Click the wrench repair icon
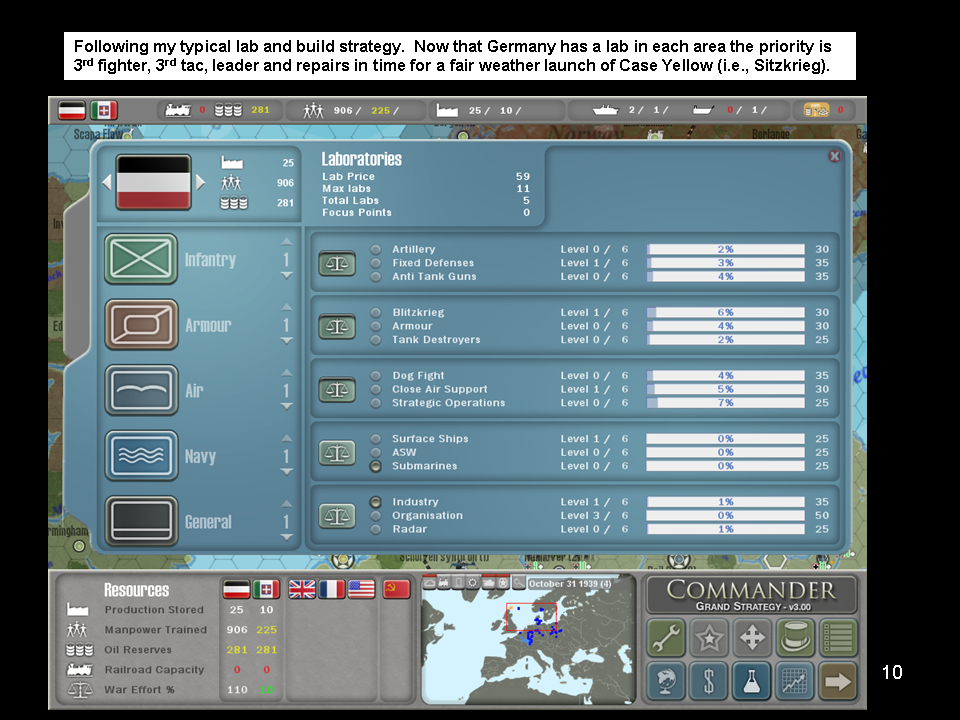960x720 pixels. pos(666,637)
